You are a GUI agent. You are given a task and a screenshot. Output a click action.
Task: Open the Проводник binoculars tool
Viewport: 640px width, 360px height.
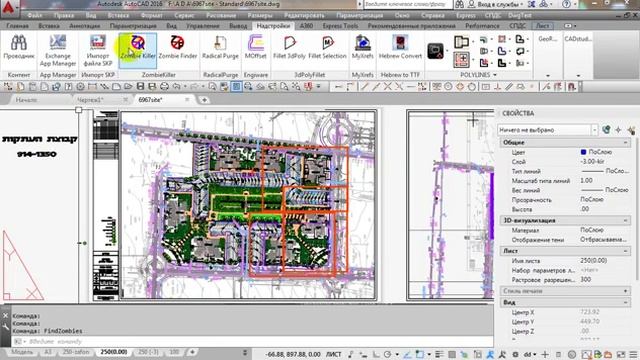coord(19,49)
